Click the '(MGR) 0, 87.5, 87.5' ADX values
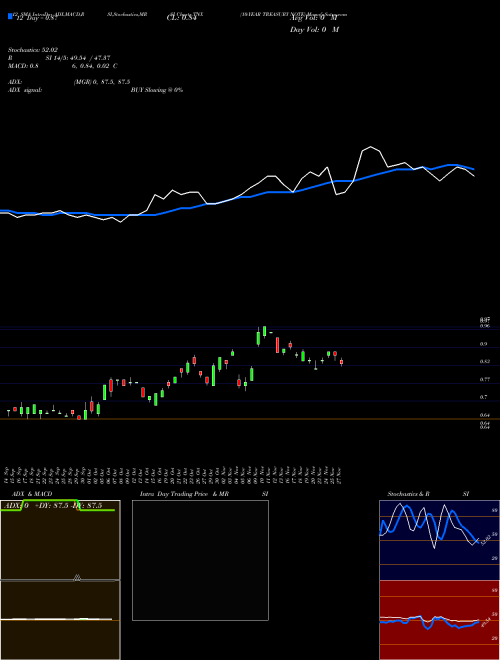The image size is (500, 660). point(101,82)
